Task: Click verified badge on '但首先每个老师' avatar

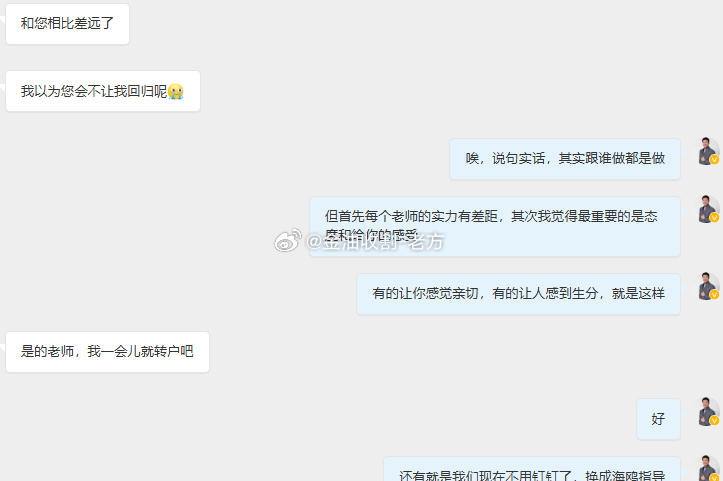Action: coord(714,218)
